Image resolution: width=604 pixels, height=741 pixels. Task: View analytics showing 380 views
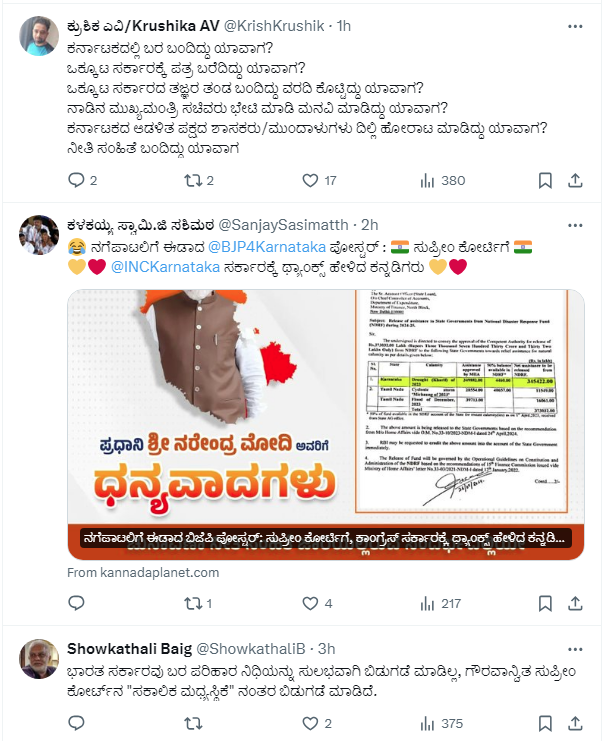tap(442, 181)
